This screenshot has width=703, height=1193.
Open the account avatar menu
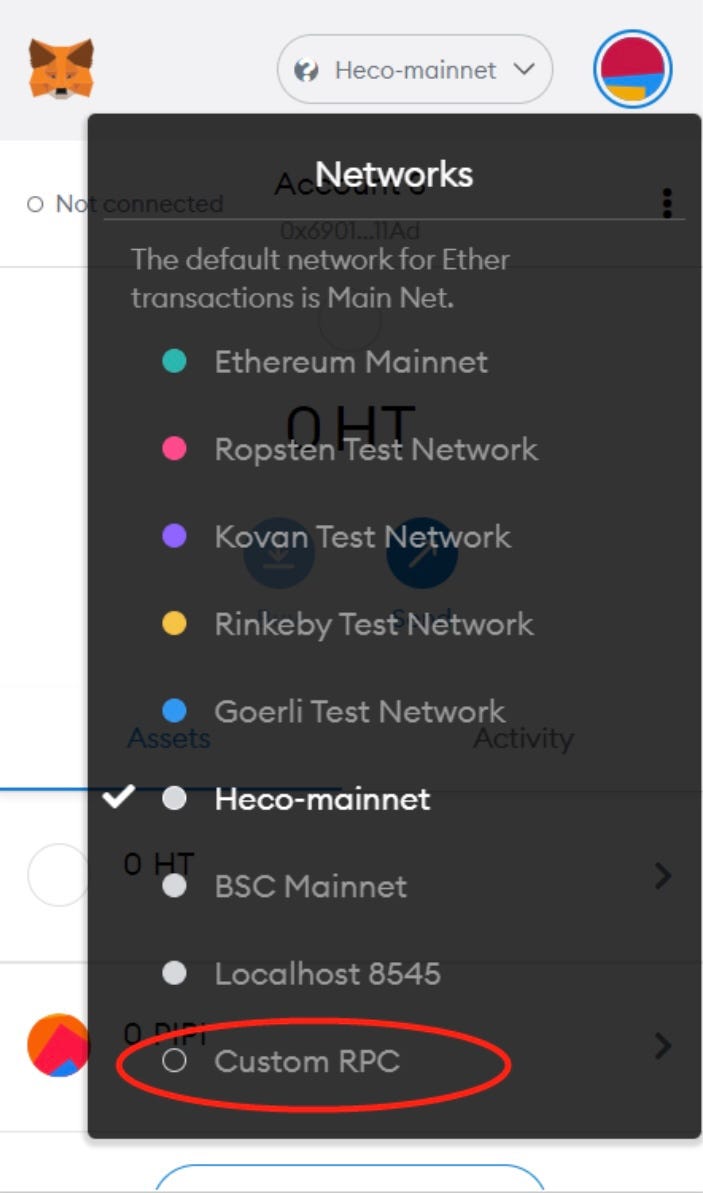(x=633, y=69)
